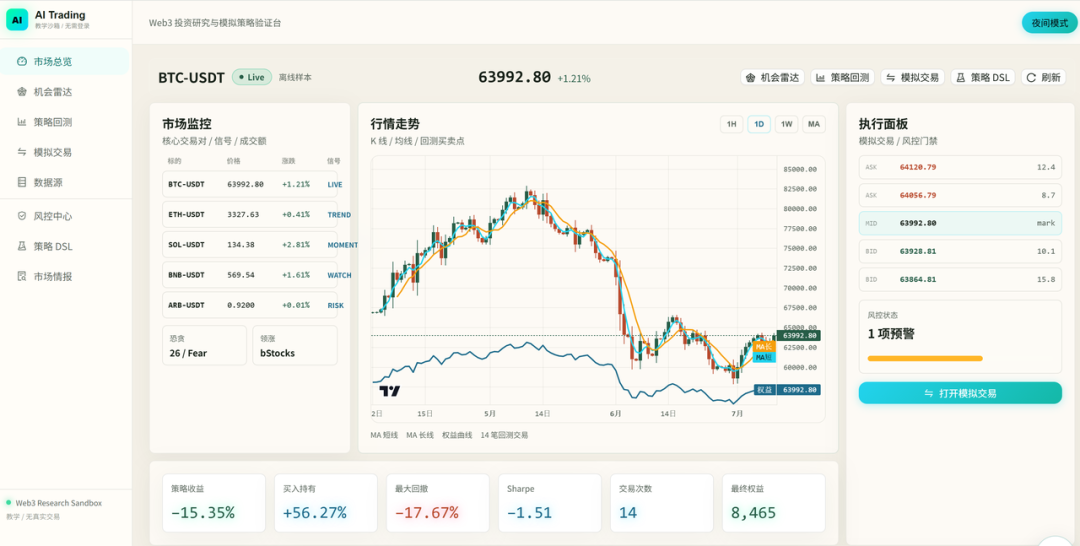The image size is (1080, 546).
Task: Click the AI Trading logo icon
Action: 17,20
